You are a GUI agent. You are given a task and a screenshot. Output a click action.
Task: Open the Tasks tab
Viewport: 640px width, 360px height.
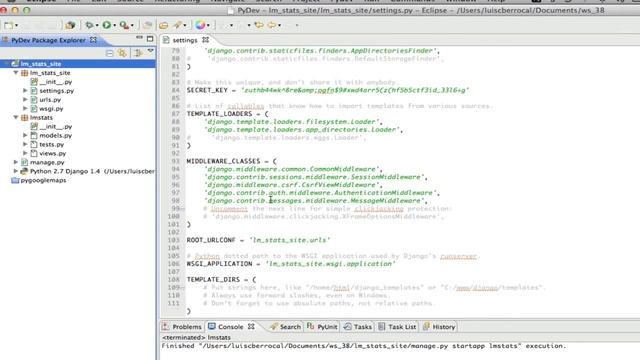tap(358, 327)
